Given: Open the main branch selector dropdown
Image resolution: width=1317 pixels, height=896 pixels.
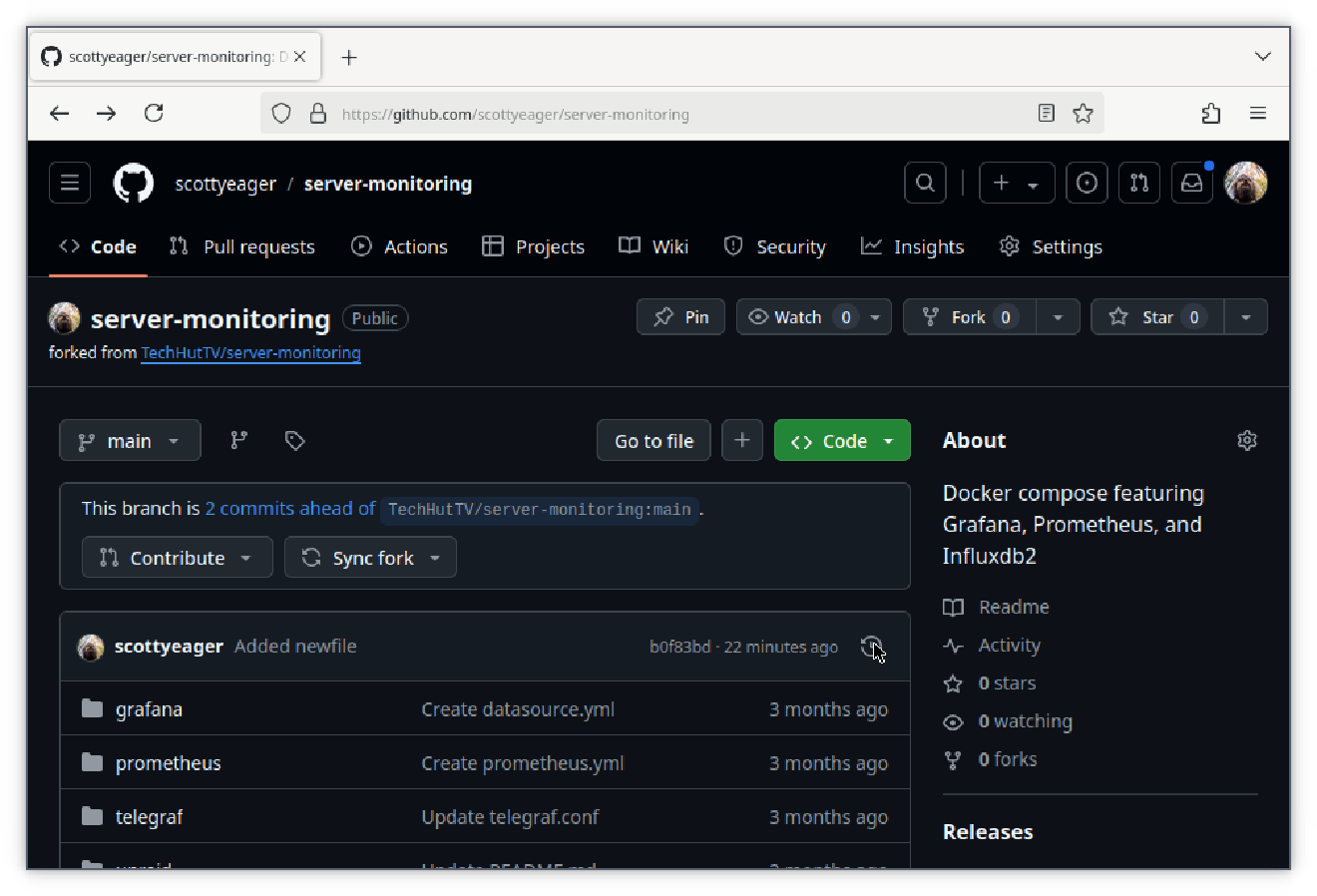Looking at the screenshot, I should [x=130, y=439].
